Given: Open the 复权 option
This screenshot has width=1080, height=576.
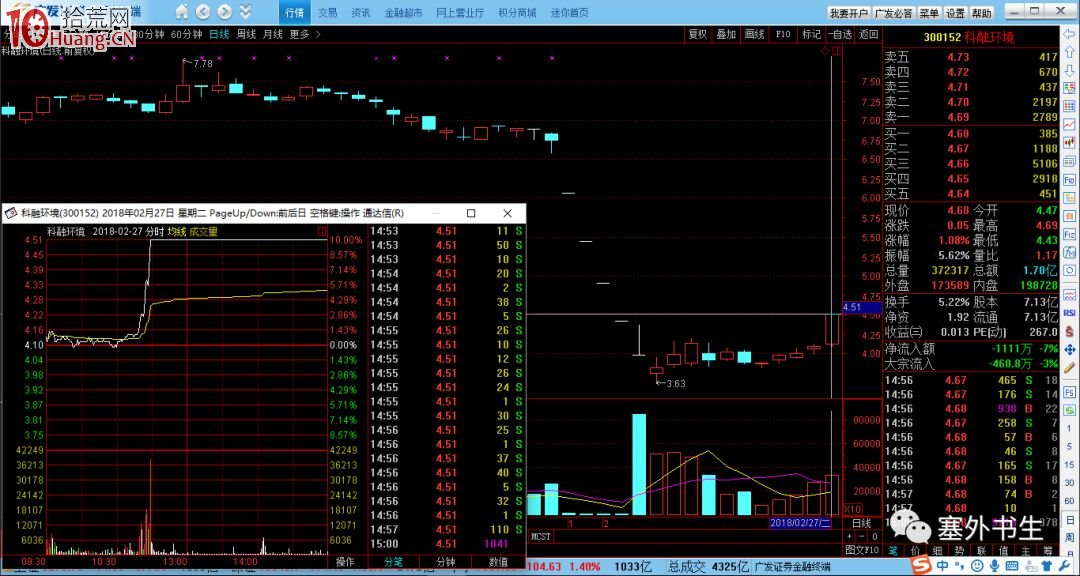Looking at the screenshot, I should [698, 34].
